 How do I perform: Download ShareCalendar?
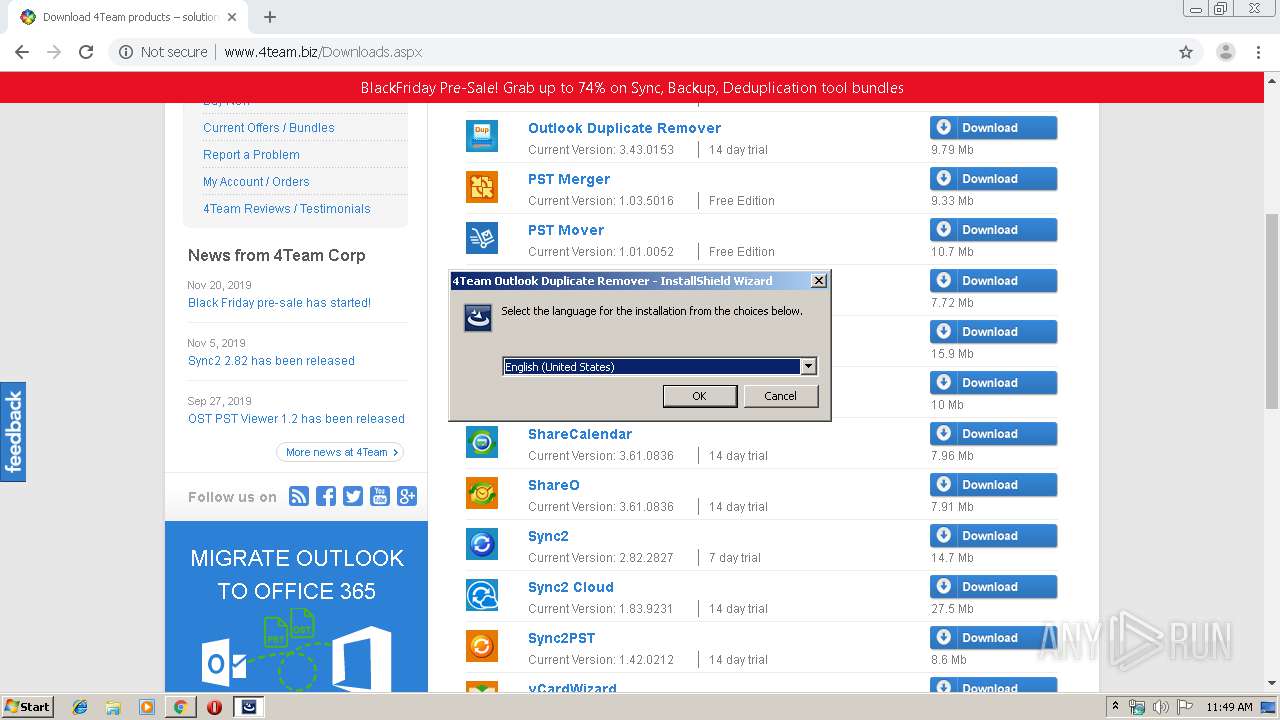pos(993,434)
